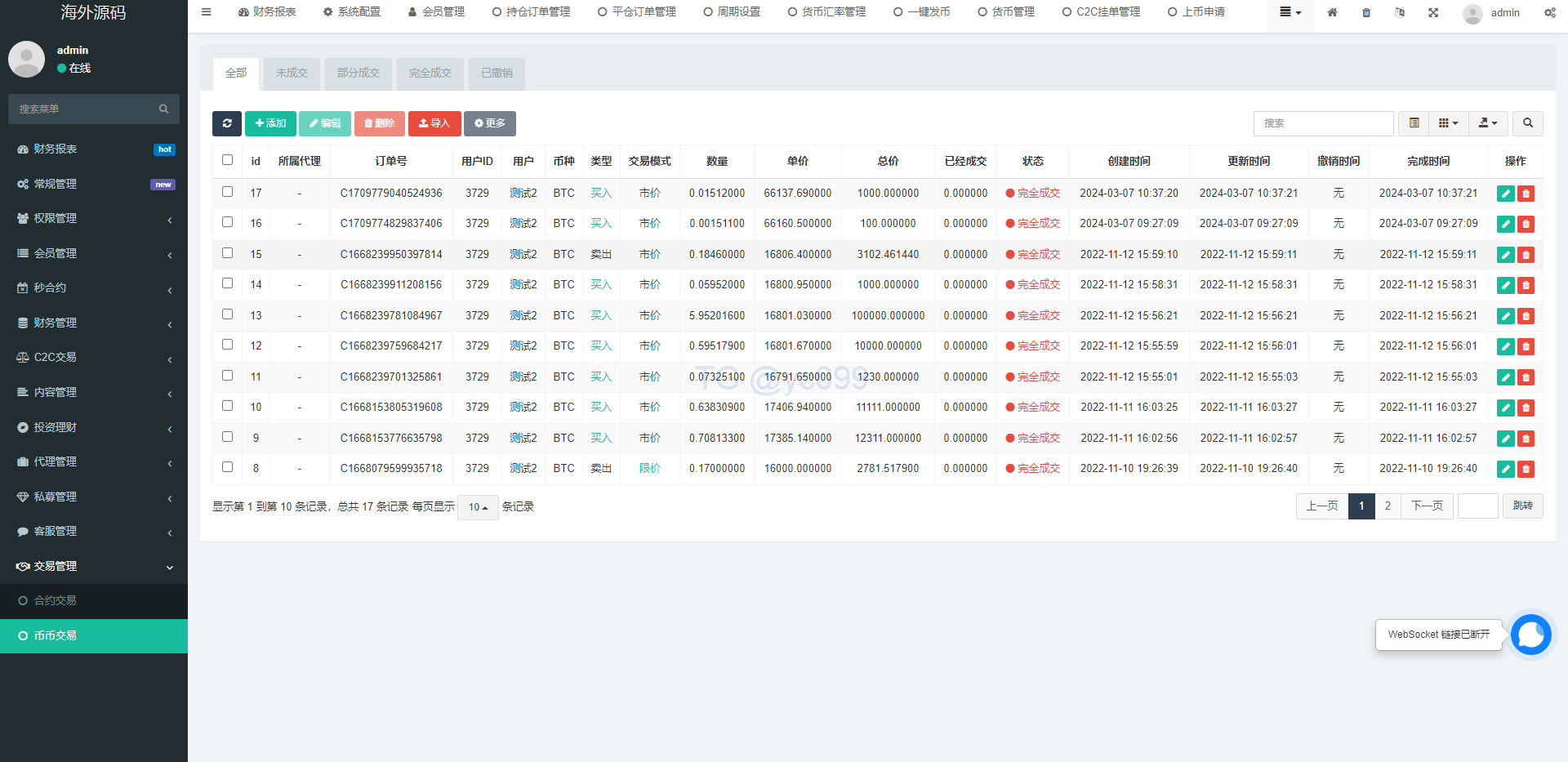The height and width of the screenshot is (762, 1568).
Task: Click the table 搜索 input field
Action: coord(1323,123)
